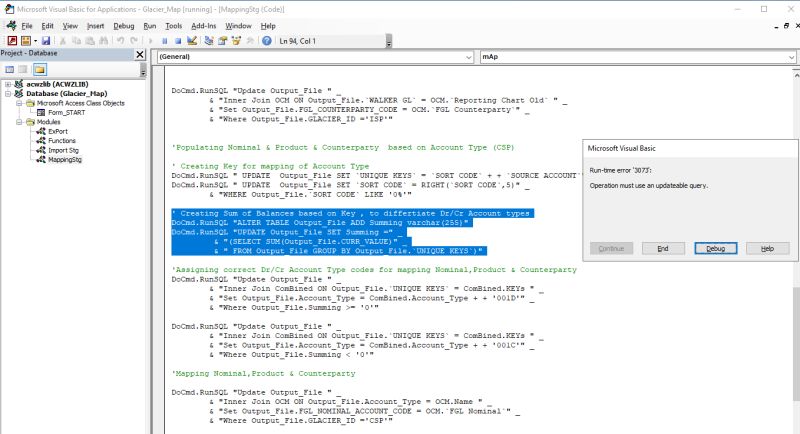800x434 pixels.
Task: Collapse the Microsoft Access Class Objects folder
Action: pyautogui.click(x=19, y=103)
